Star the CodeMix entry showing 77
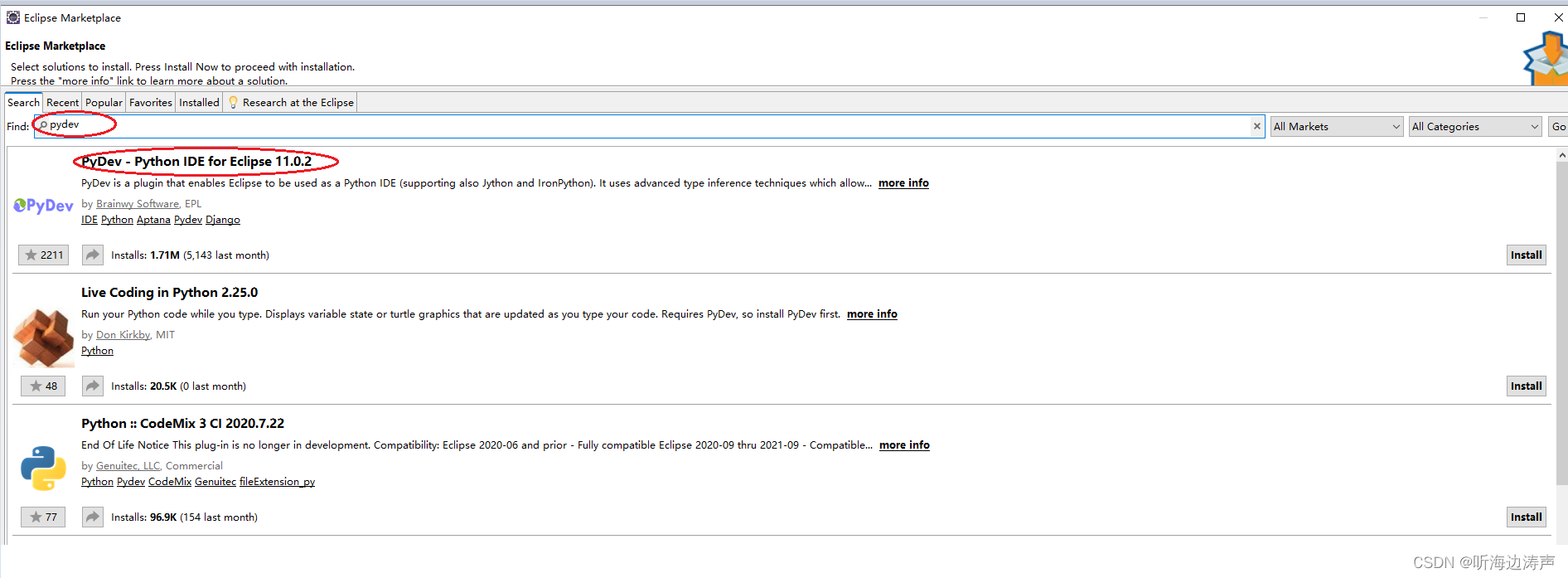 (x=43, y=517)
